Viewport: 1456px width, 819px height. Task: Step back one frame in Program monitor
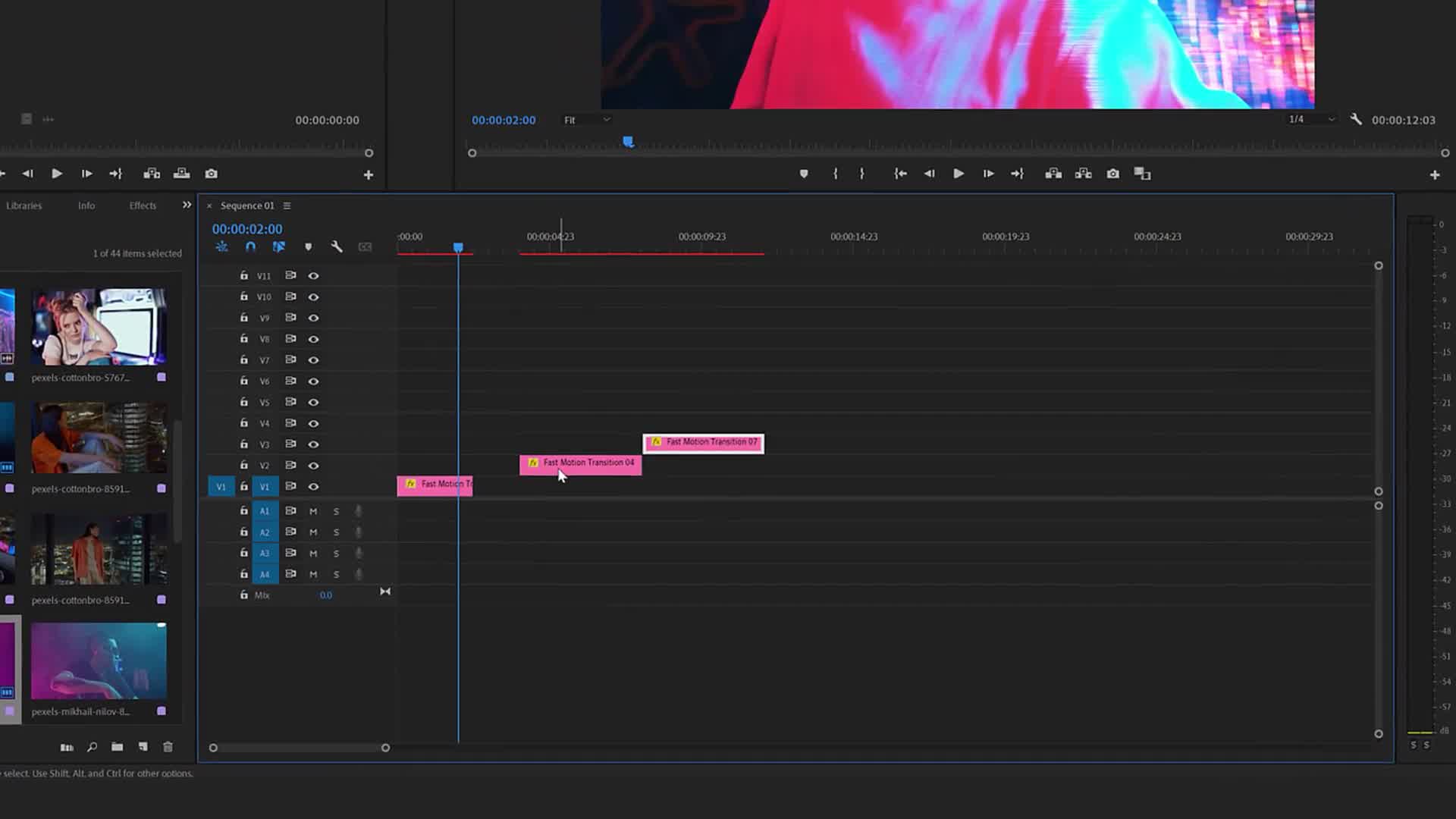tap(929, 174)
